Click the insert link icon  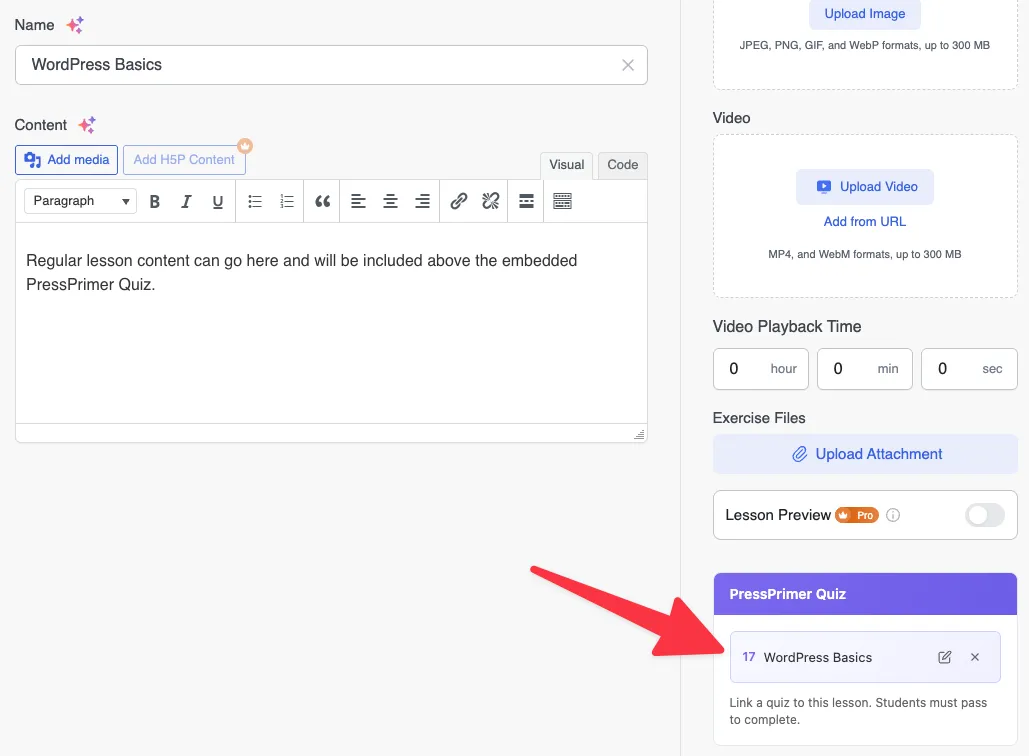458,201
